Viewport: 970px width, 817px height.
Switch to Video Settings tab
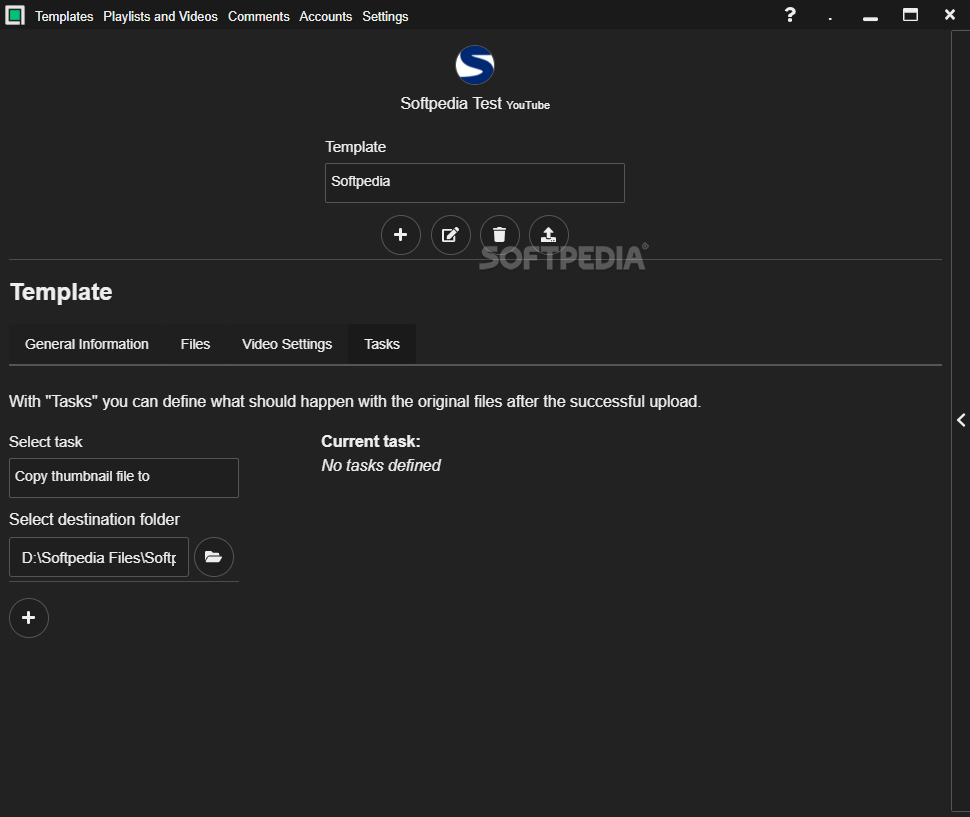point(287,344)
